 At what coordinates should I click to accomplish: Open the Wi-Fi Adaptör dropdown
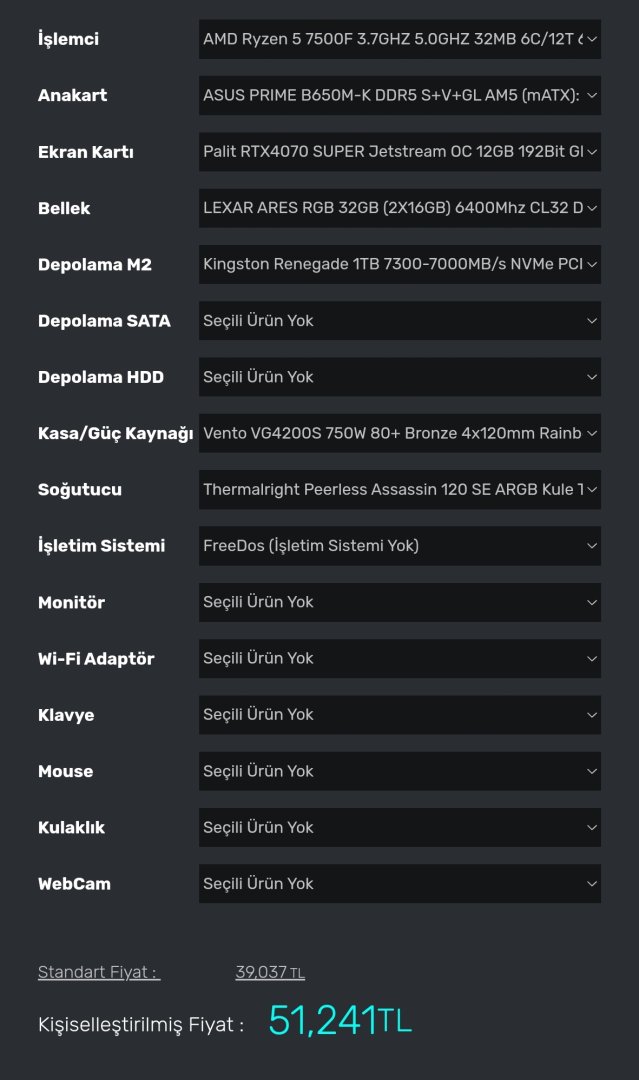(x=400, y=658)
